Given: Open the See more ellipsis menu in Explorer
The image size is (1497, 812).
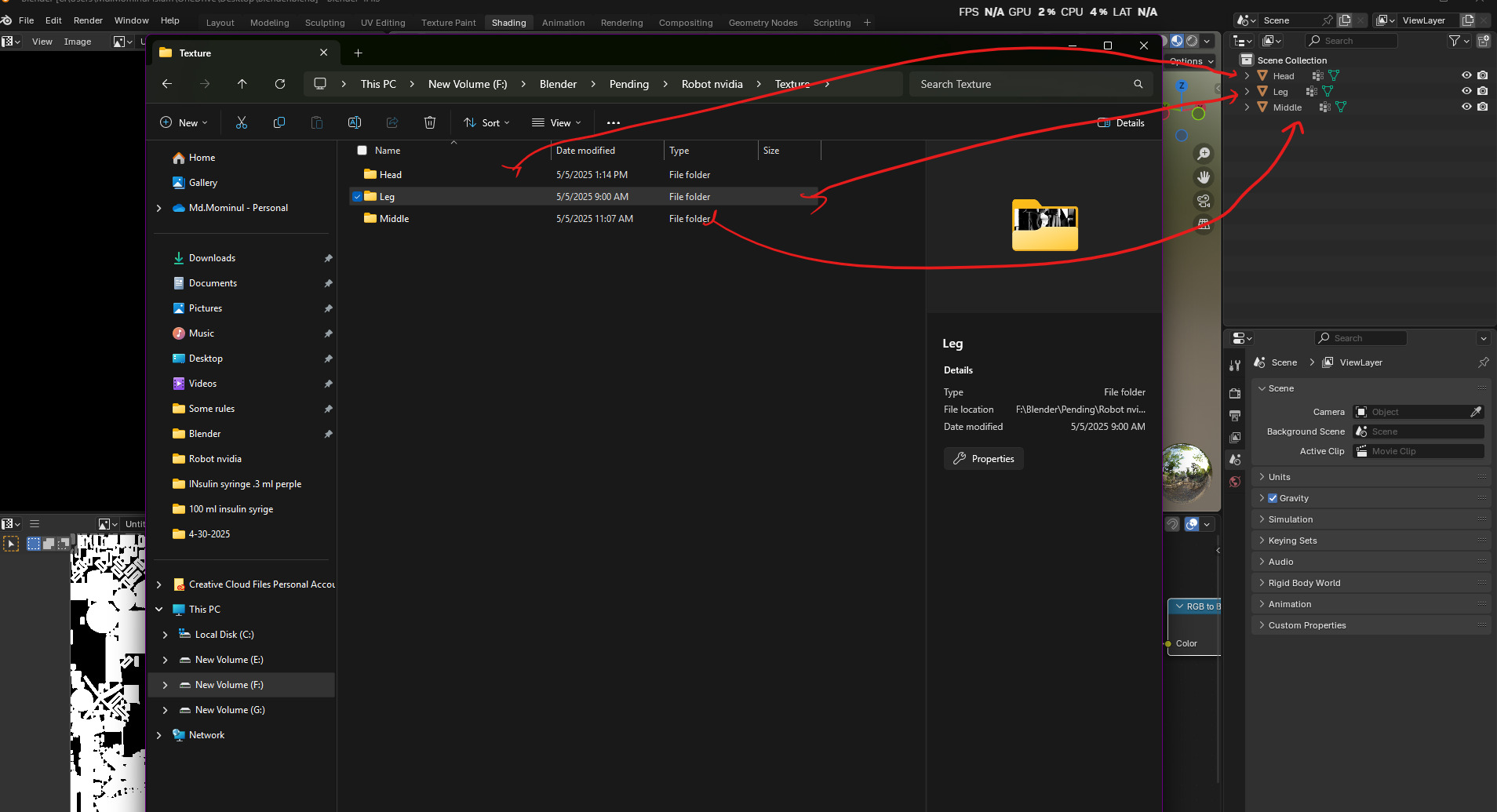Looking at the screenshot, I should coord(614,122).
